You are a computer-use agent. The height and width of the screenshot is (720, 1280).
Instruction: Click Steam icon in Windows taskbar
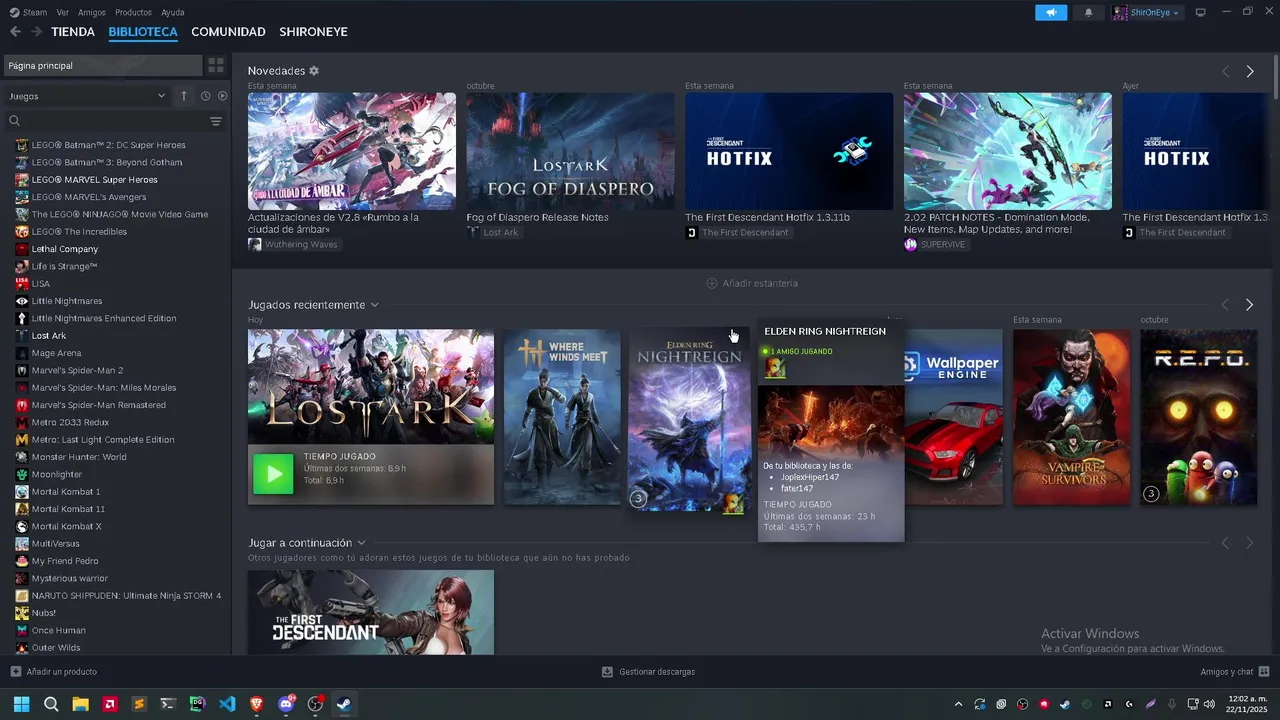(344, 704)
